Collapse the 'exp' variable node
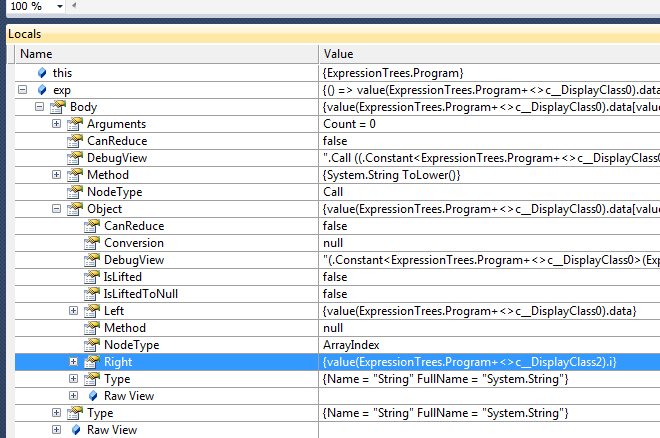Screen dimensions: 660x438 tap(23, 90)
